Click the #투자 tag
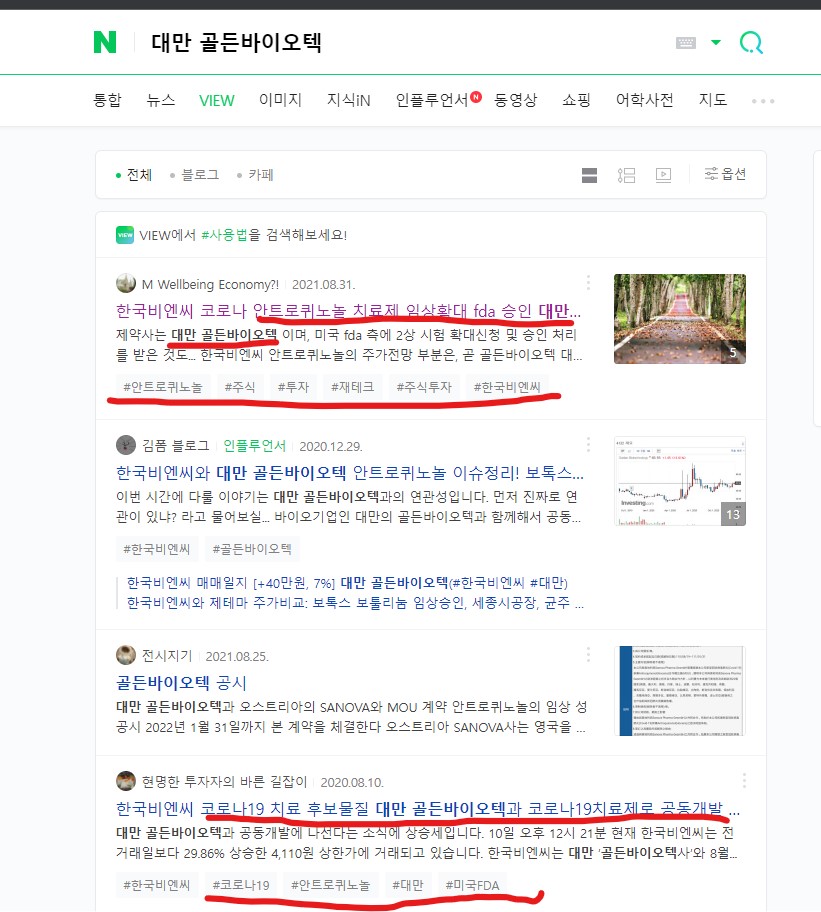 tap(293, 387)
